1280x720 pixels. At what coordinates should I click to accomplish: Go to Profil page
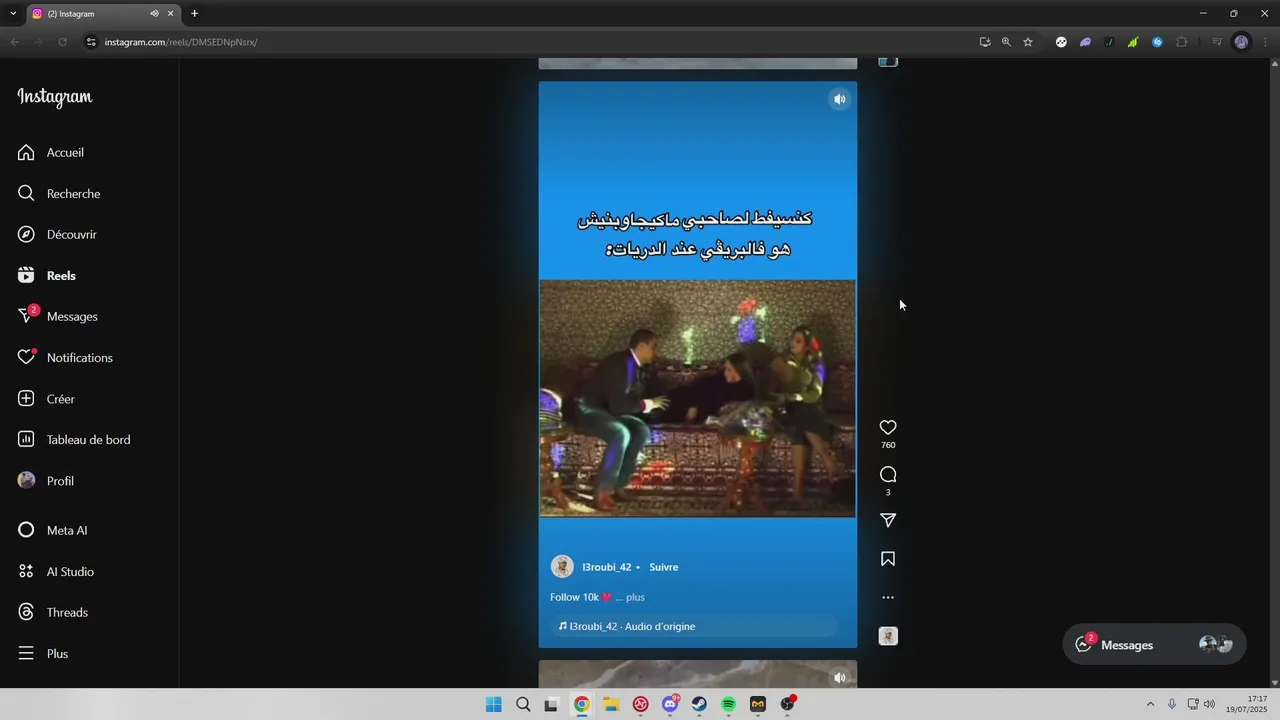(x=46, y=480)
